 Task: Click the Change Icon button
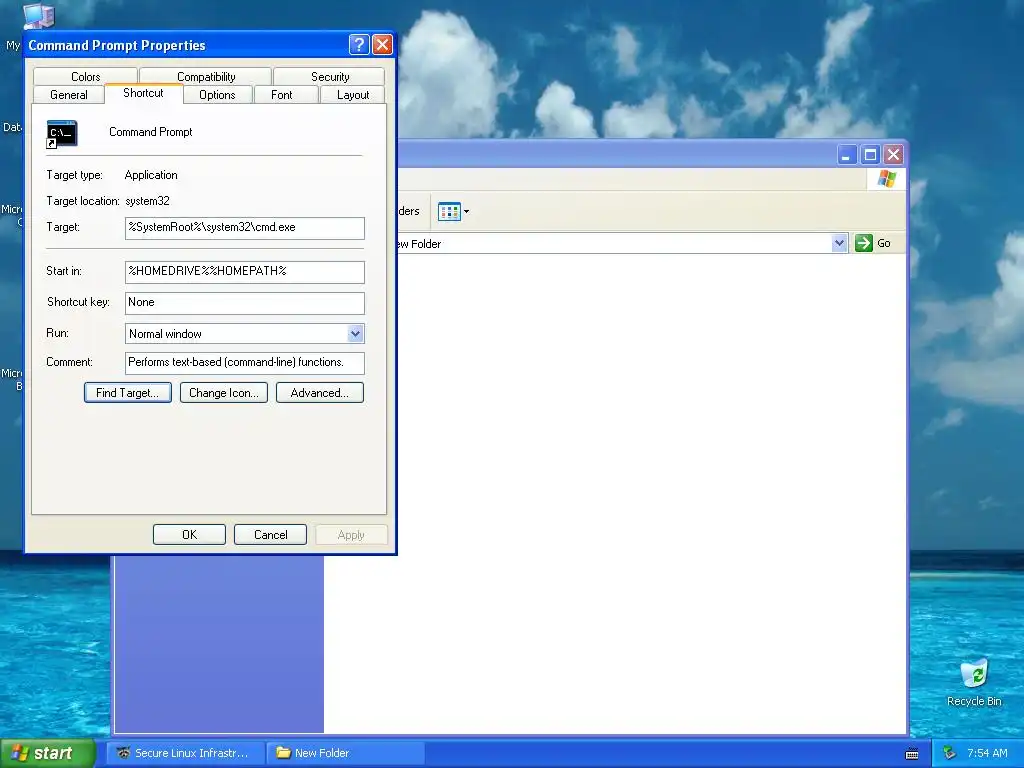point(223,392)
